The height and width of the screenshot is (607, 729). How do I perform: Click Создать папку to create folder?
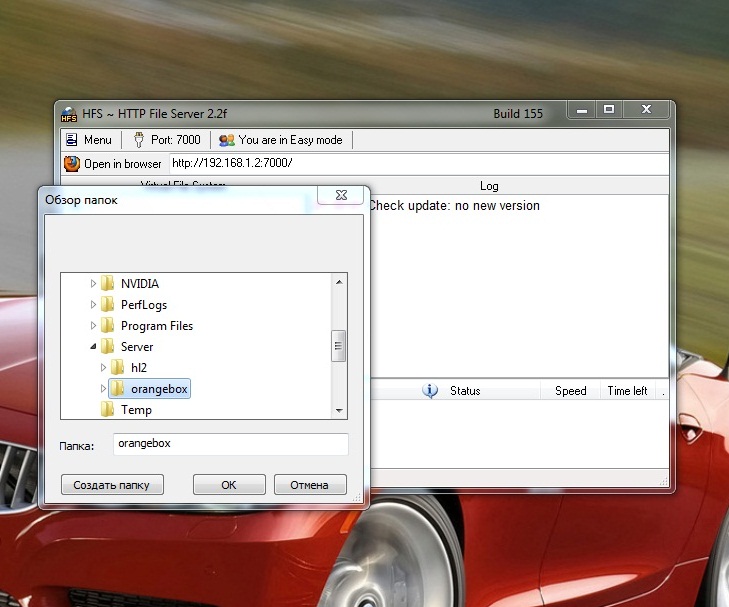pos(111,485)
